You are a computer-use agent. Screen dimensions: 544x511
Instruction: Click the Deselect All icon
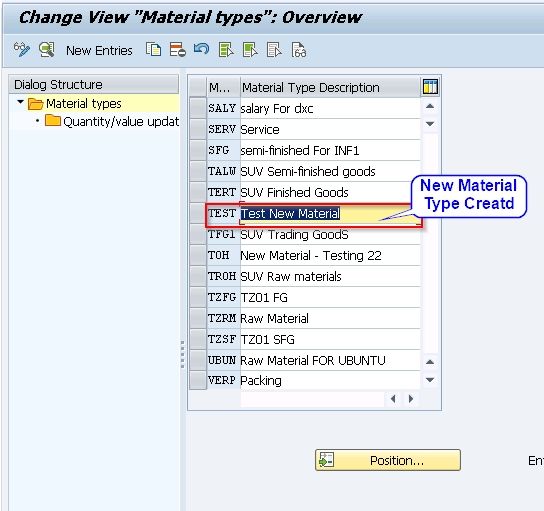[x=274, y=50]
